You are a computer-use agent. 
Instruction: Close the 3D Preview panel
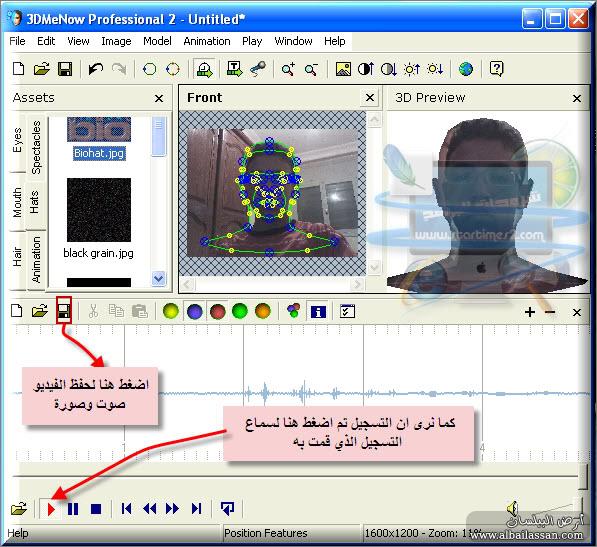577,99
